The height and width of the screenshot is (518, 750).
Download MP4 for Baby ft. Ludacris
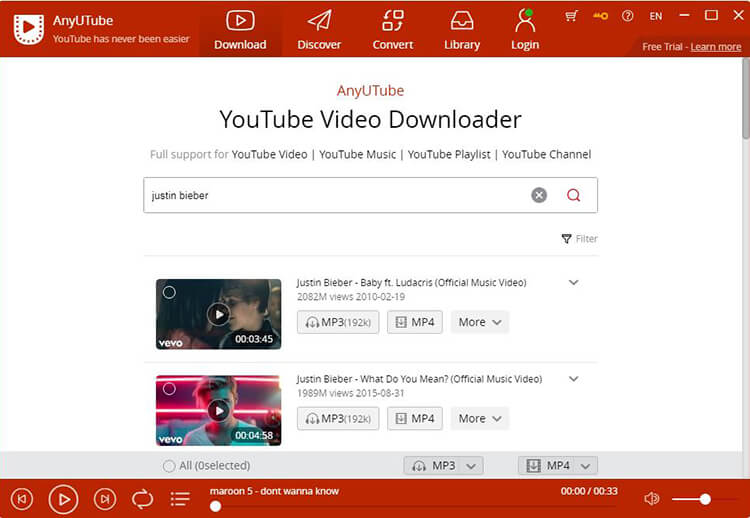point(415,322)
